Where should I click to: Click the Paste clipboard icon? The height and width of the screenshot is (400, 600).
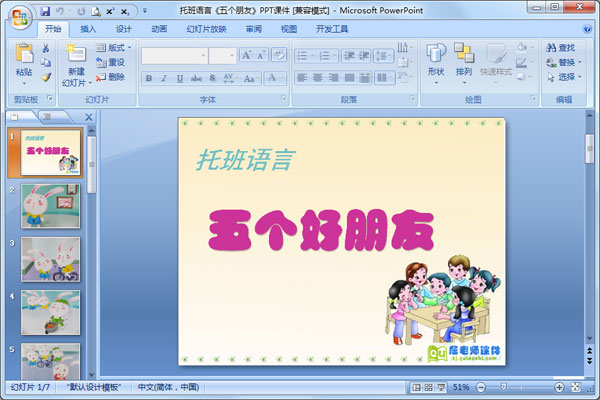[x=24, y=53]
